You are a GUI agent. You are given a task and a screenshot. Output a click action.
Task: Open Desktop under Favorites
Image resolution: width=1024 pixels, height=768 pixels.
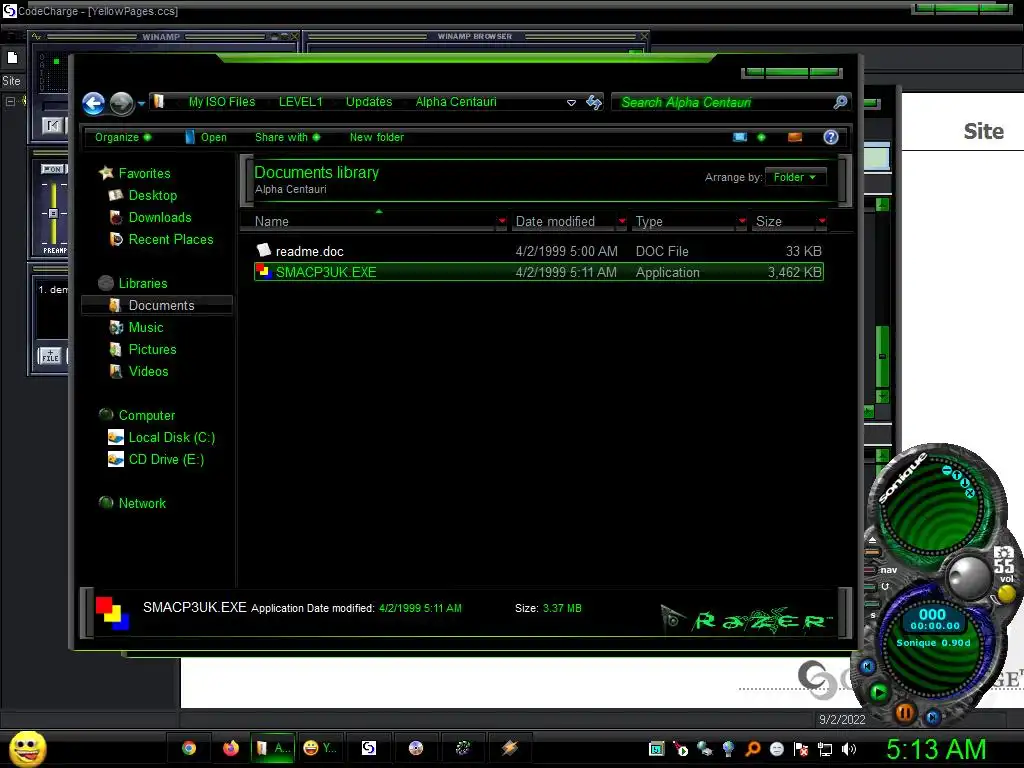coord(153,195)
